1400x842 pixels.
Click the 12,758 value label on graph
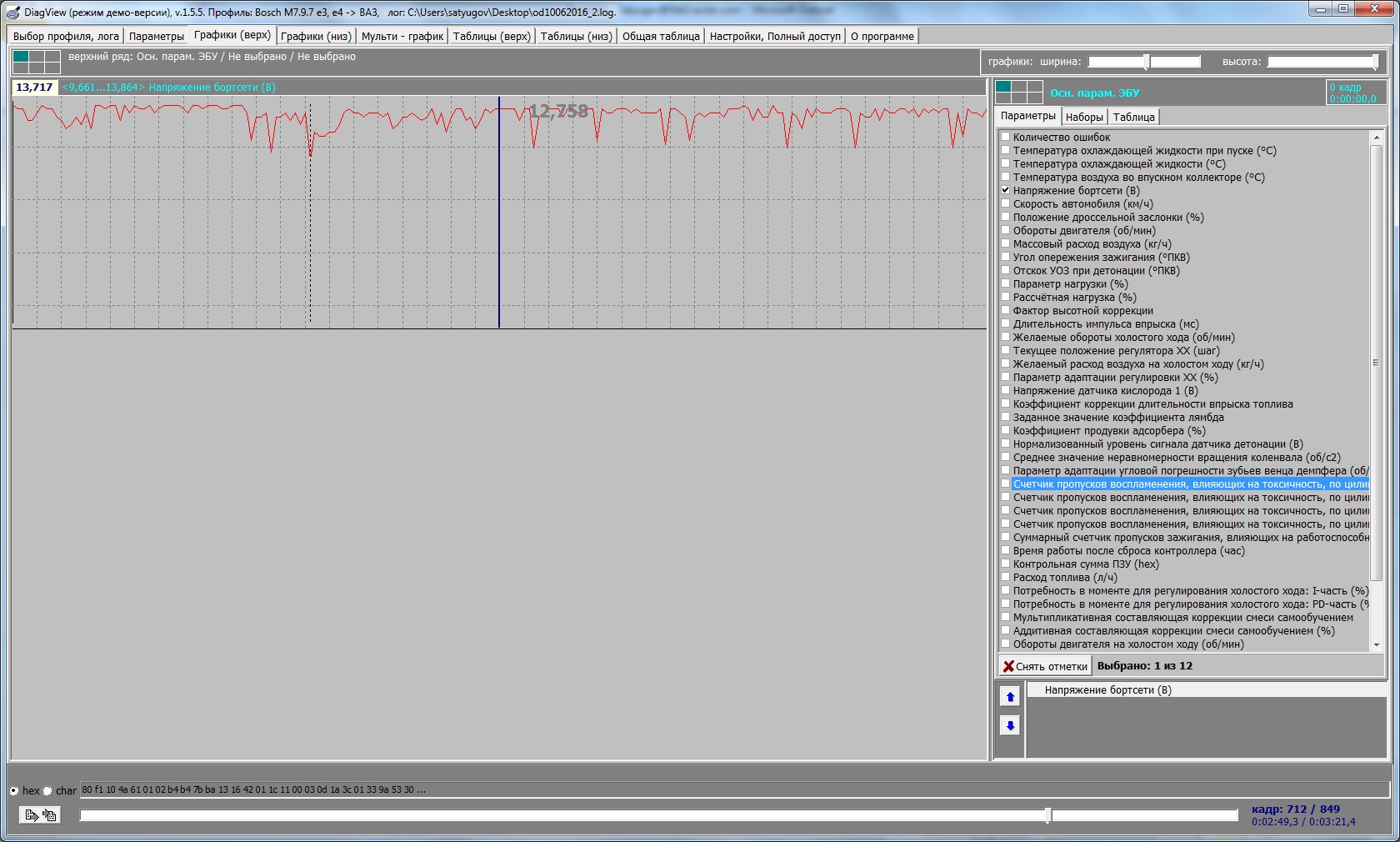(558, 111)
